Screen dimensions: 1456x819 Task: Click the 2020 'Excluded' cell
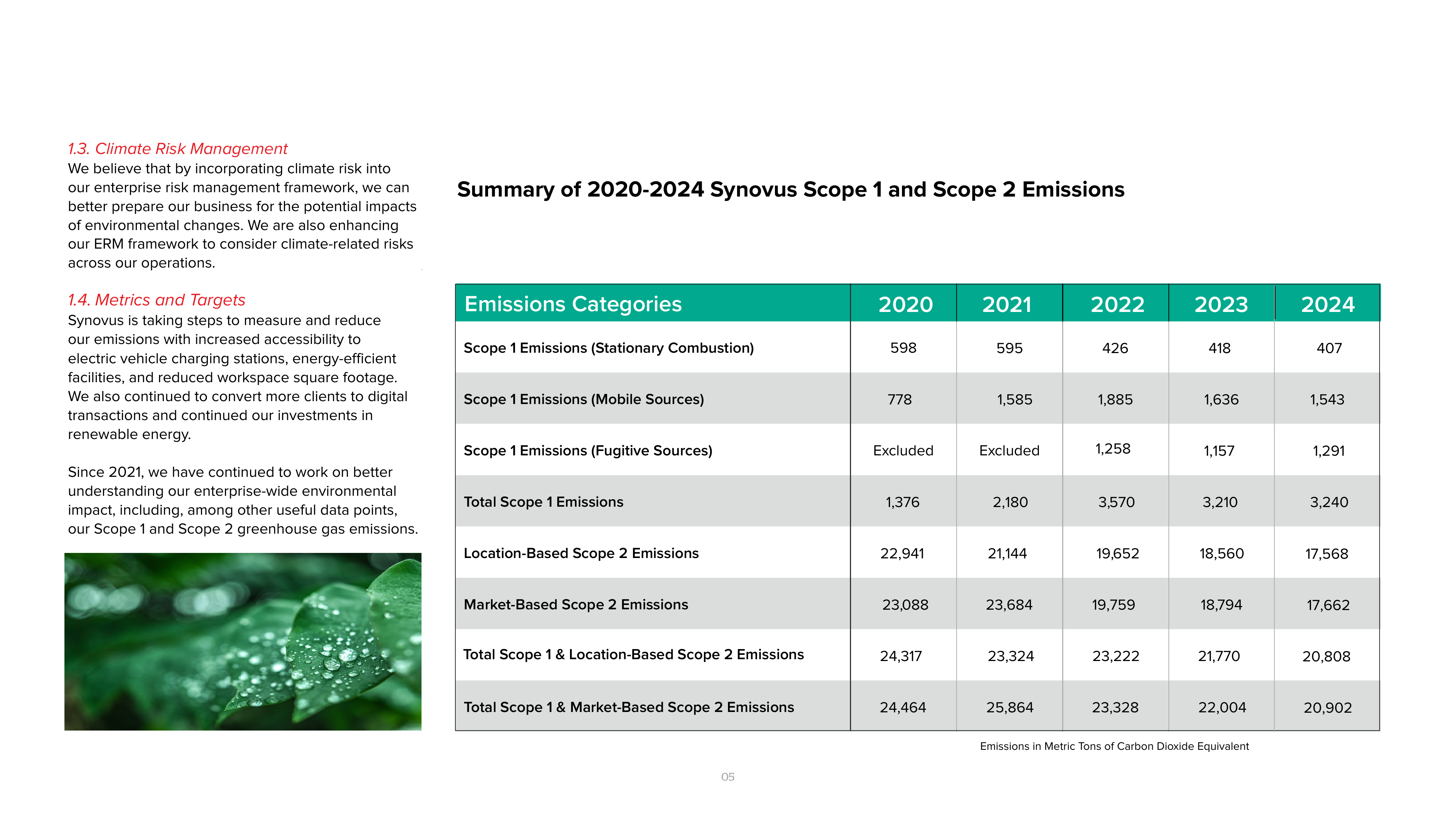point(903,451)
